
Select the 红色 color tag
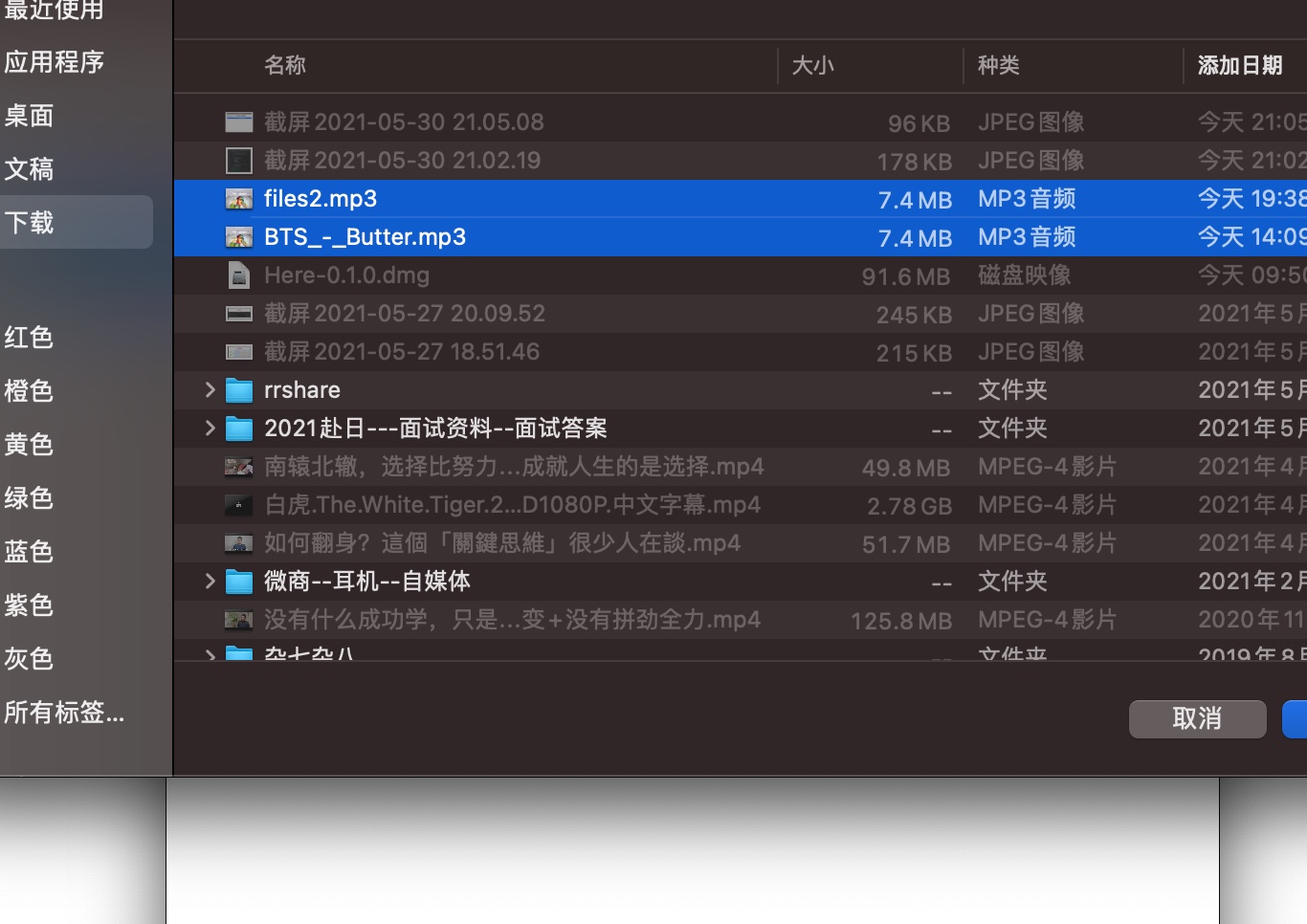29,337
